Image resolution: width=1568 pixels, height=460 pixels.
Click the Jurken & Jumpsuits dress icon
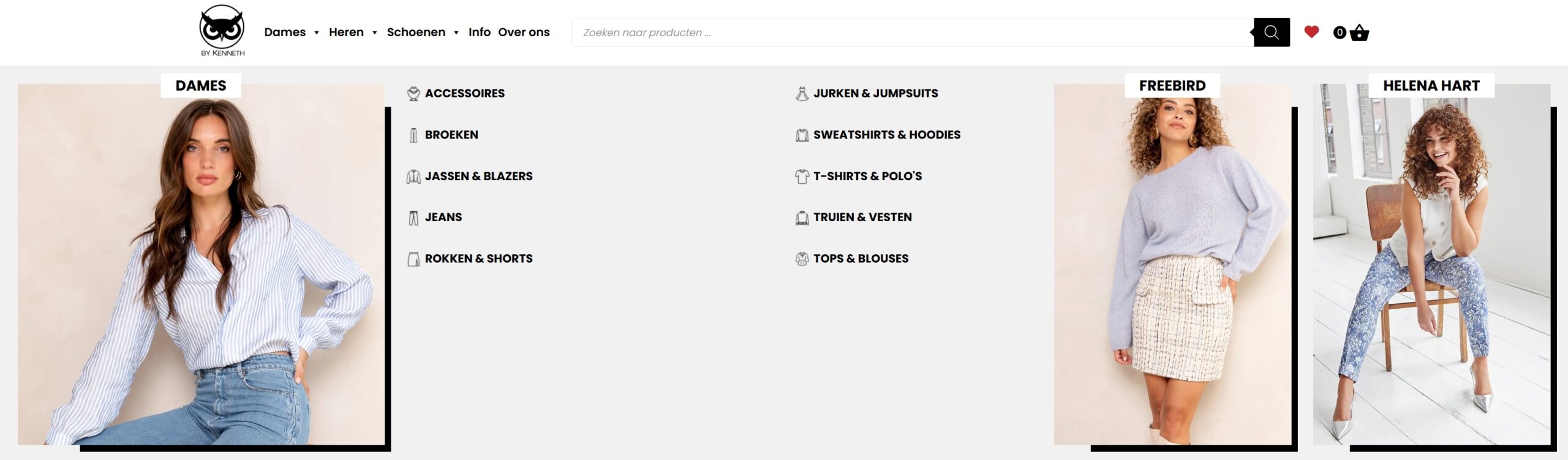802,94
